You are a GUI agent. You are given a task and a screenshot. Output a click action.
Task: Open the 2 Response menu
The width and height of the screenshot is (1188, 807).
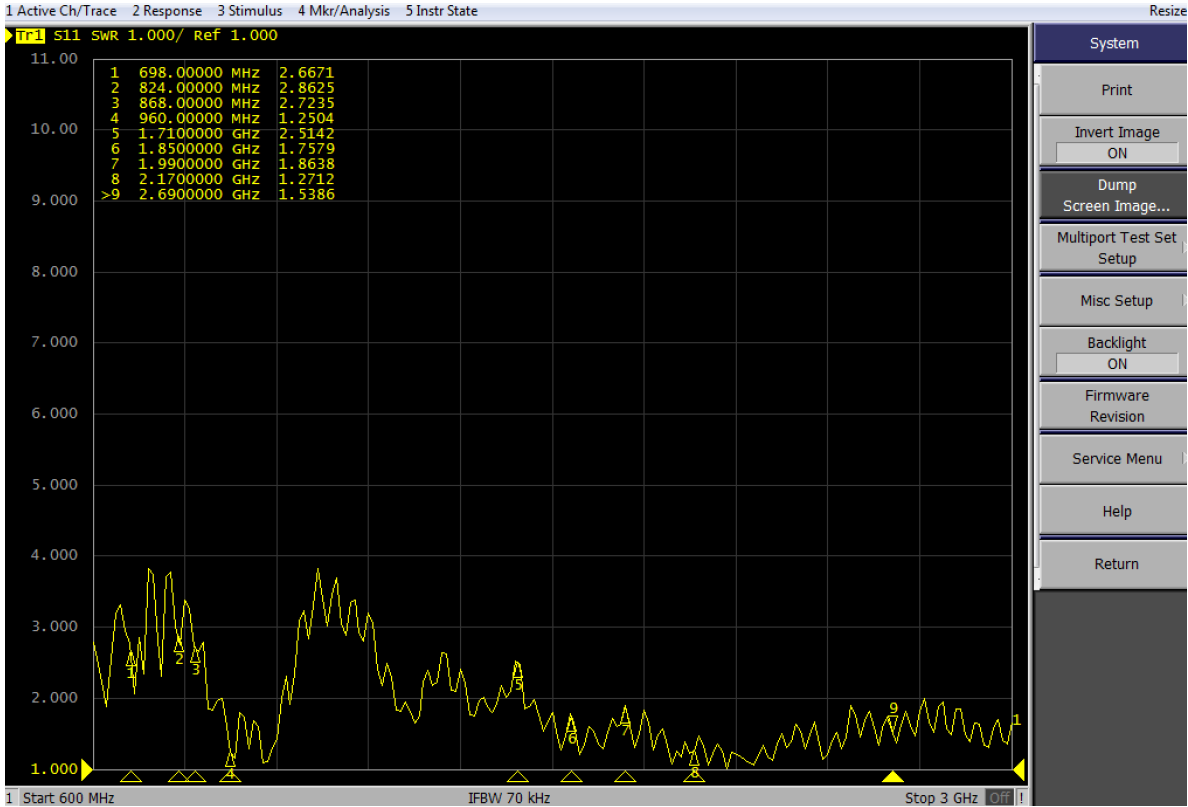(x=166, y=11)
